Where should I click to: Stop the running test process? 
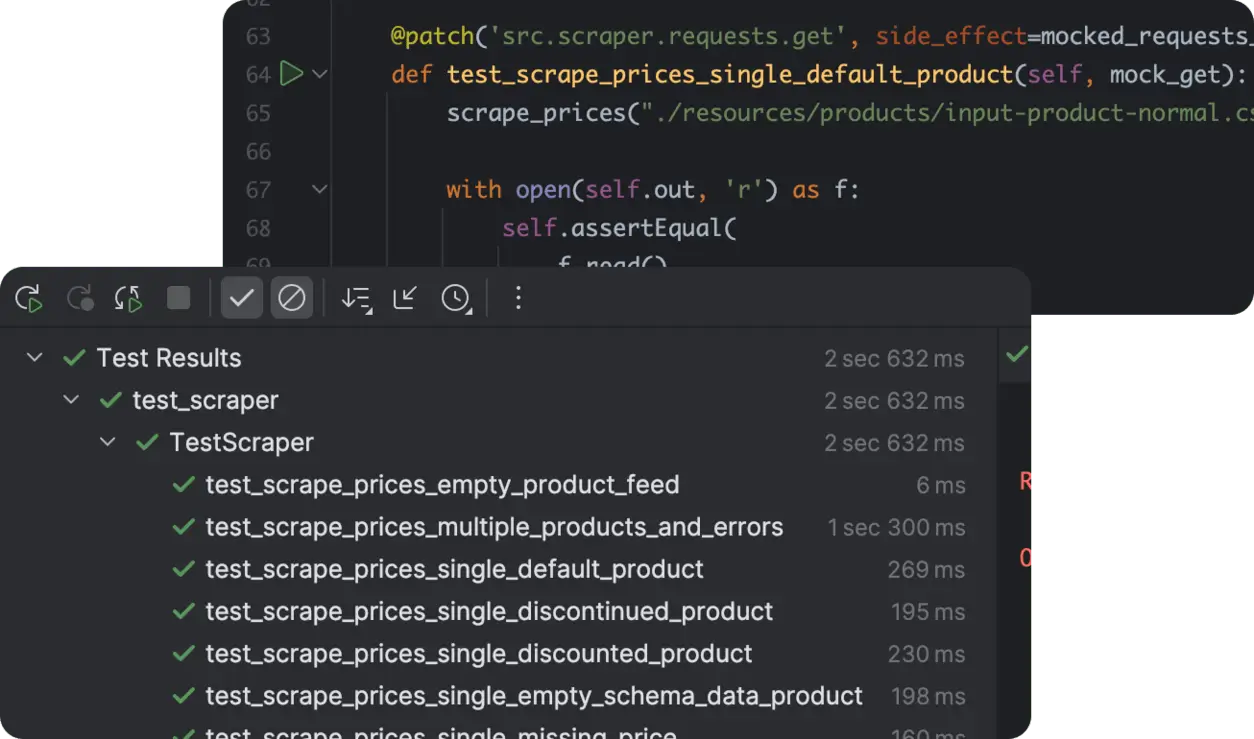[x=180, y=297]
